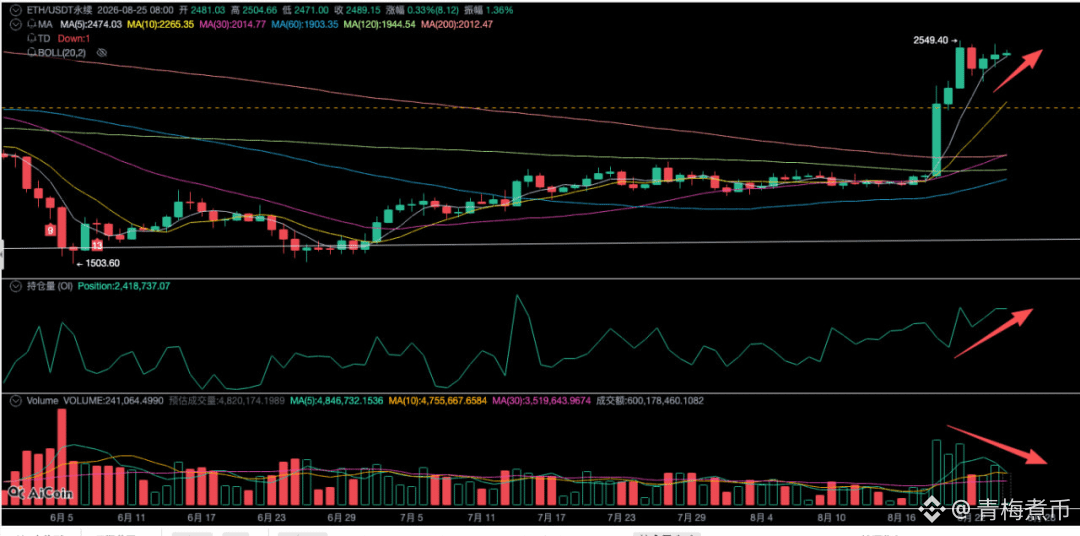Click the volume MA(30):3,519,643.9674 label
The height and width of the screenshot is (536, 1080).
(x=541, y=400)
